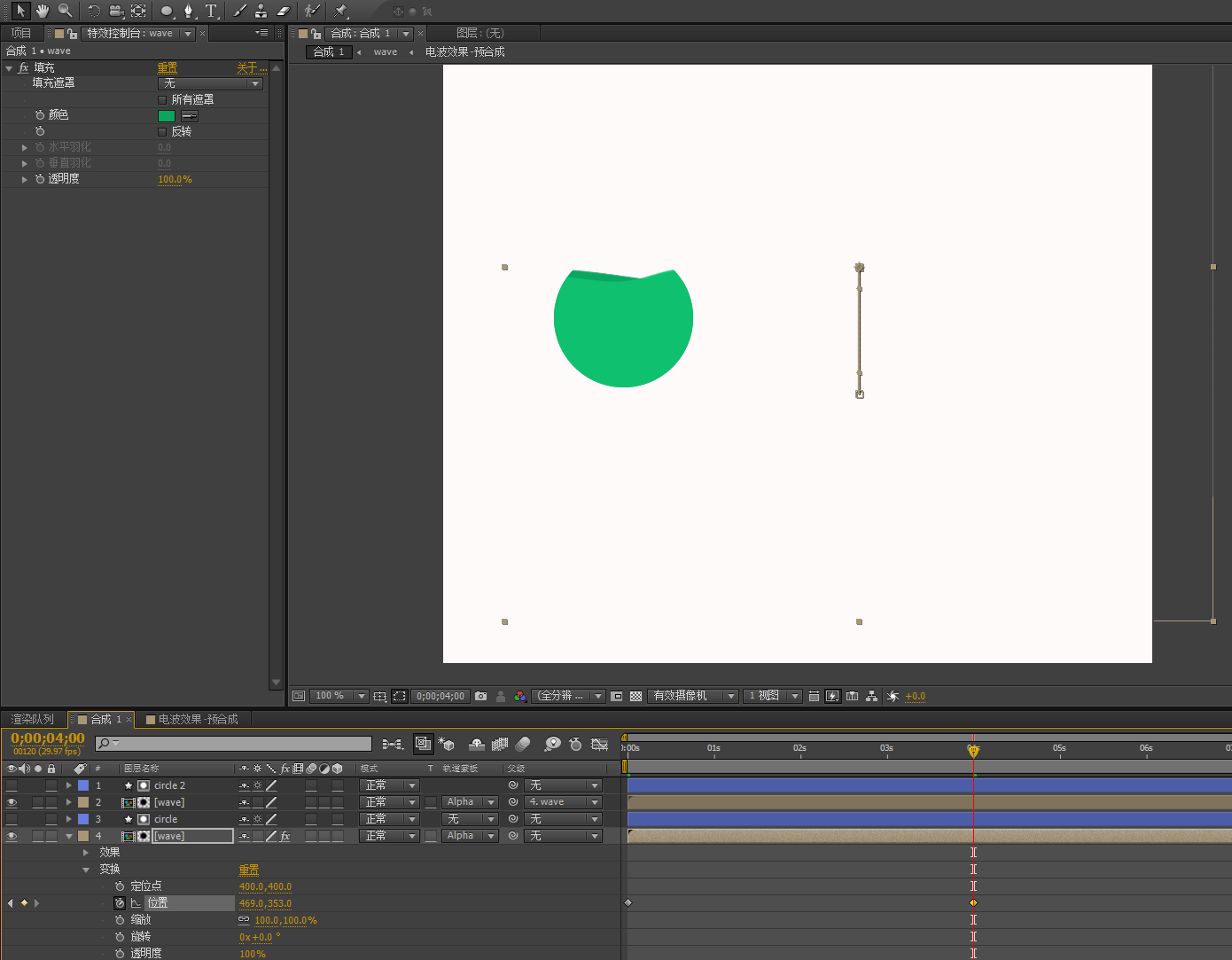Collapse the 变换 transform group
The height and width of the screenshot is (960, 1232).
coord(86,870)
